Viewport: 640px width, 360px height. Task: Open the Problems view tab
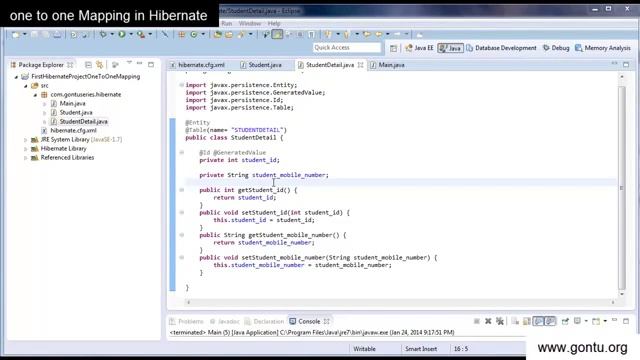tap(187, 322)
